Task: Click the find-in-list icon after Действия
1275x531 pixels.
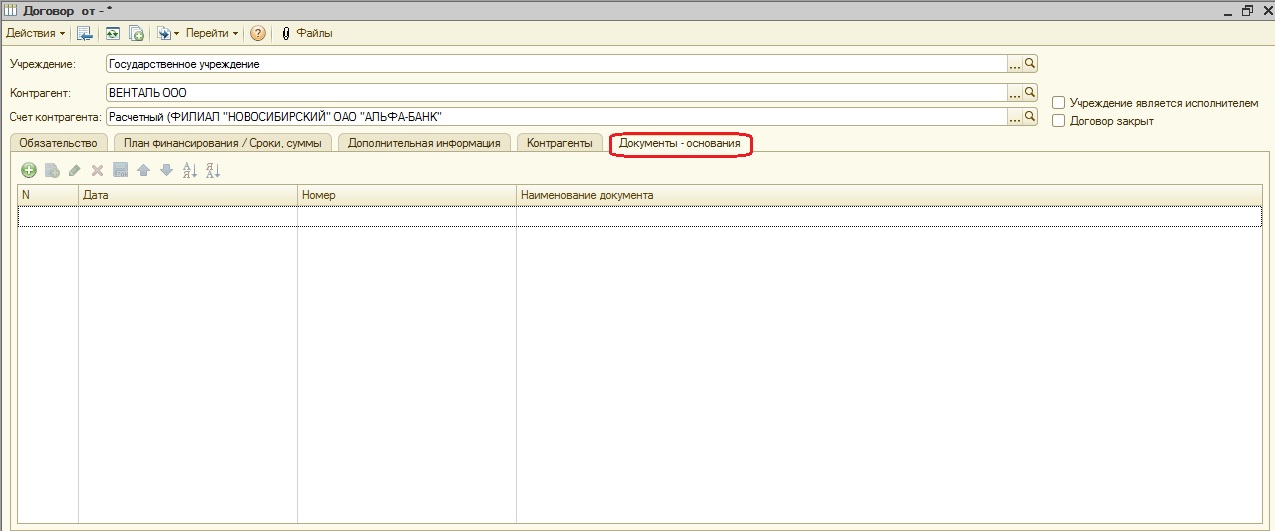Action: [86, 33]
